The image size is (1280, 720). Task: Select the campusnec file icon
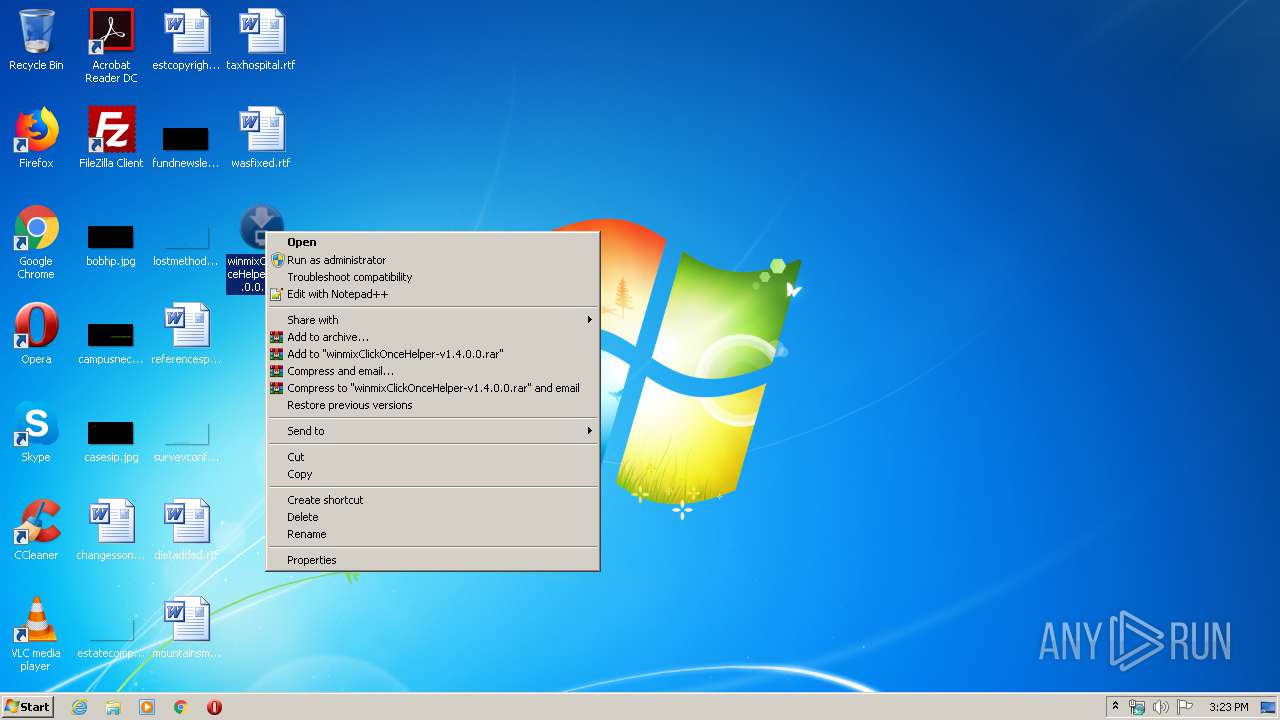pyautogui.click(x=111, y=342)
